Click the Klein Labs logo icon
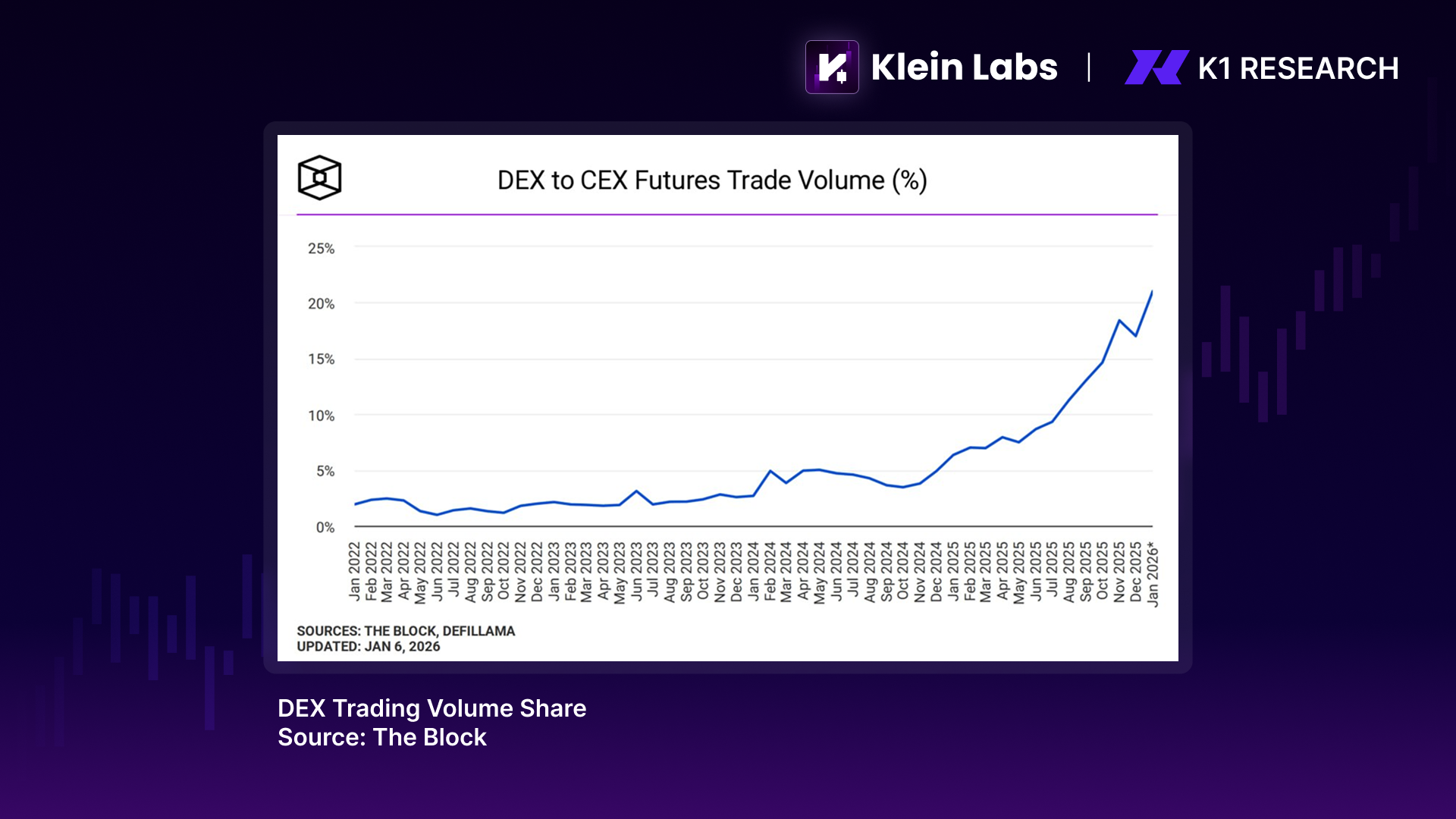 click(832, 67)
